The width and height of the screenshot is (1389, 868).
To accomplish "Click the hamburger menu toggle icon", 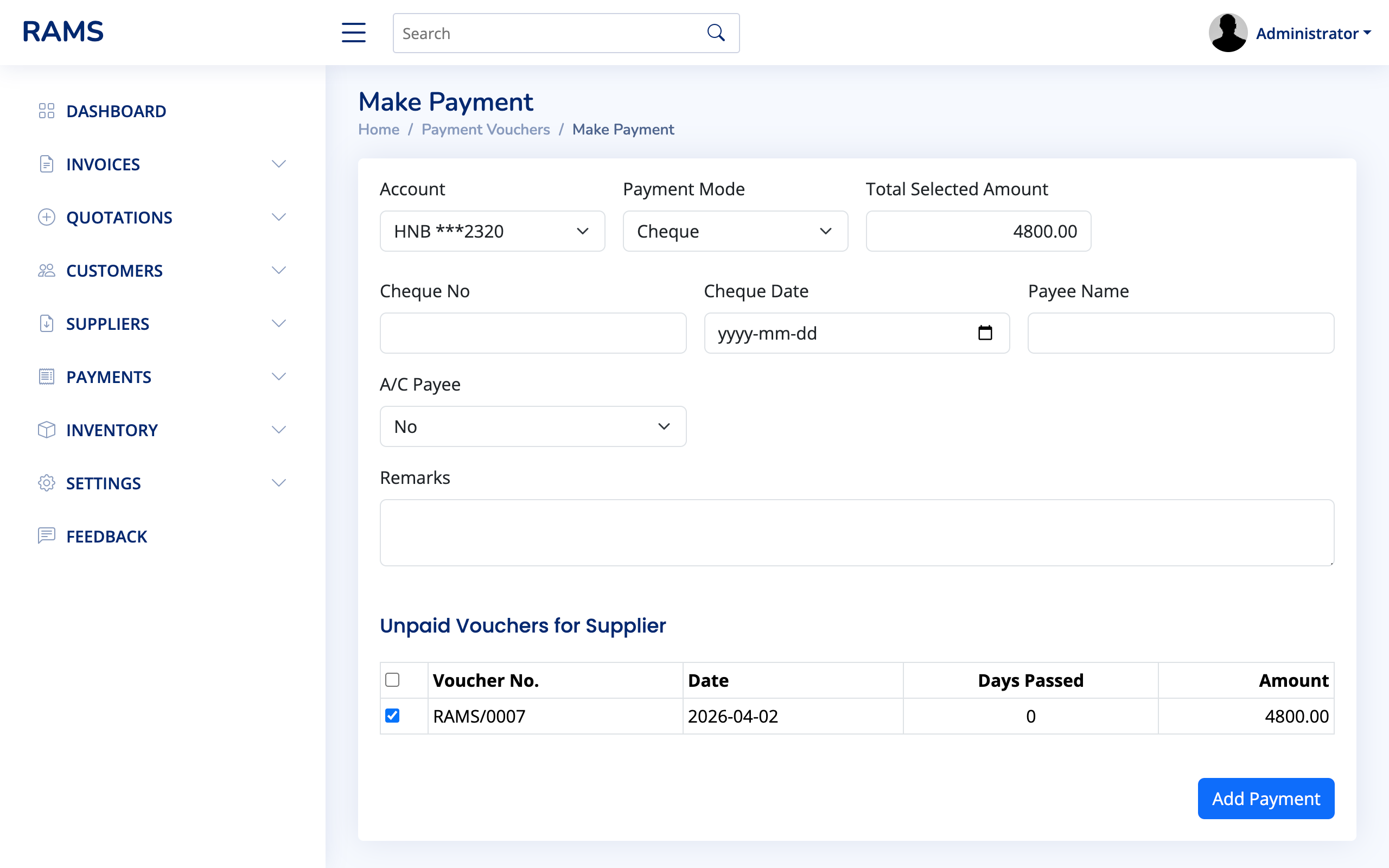I will tap(354, 33).
